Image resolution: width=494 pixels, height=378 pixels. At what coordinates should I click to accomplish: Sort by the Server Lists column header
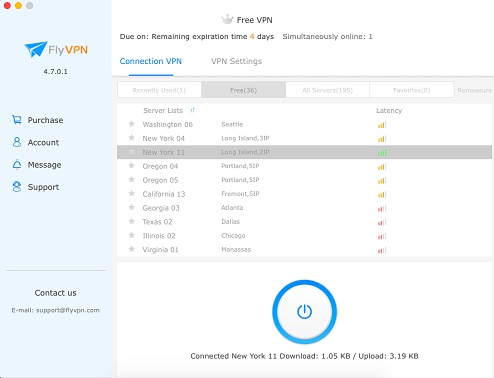click(163, 110)
